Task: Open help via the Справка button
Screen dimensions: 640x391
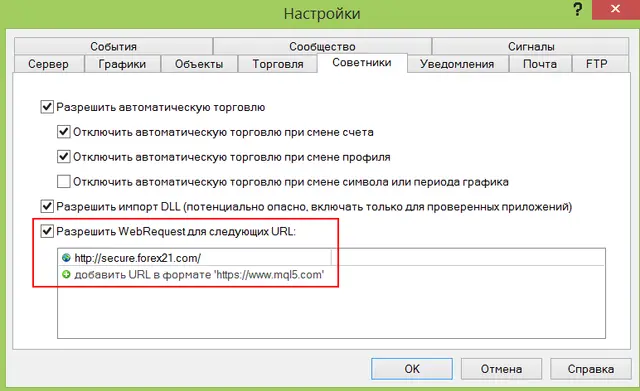Action: coord(591,369)
